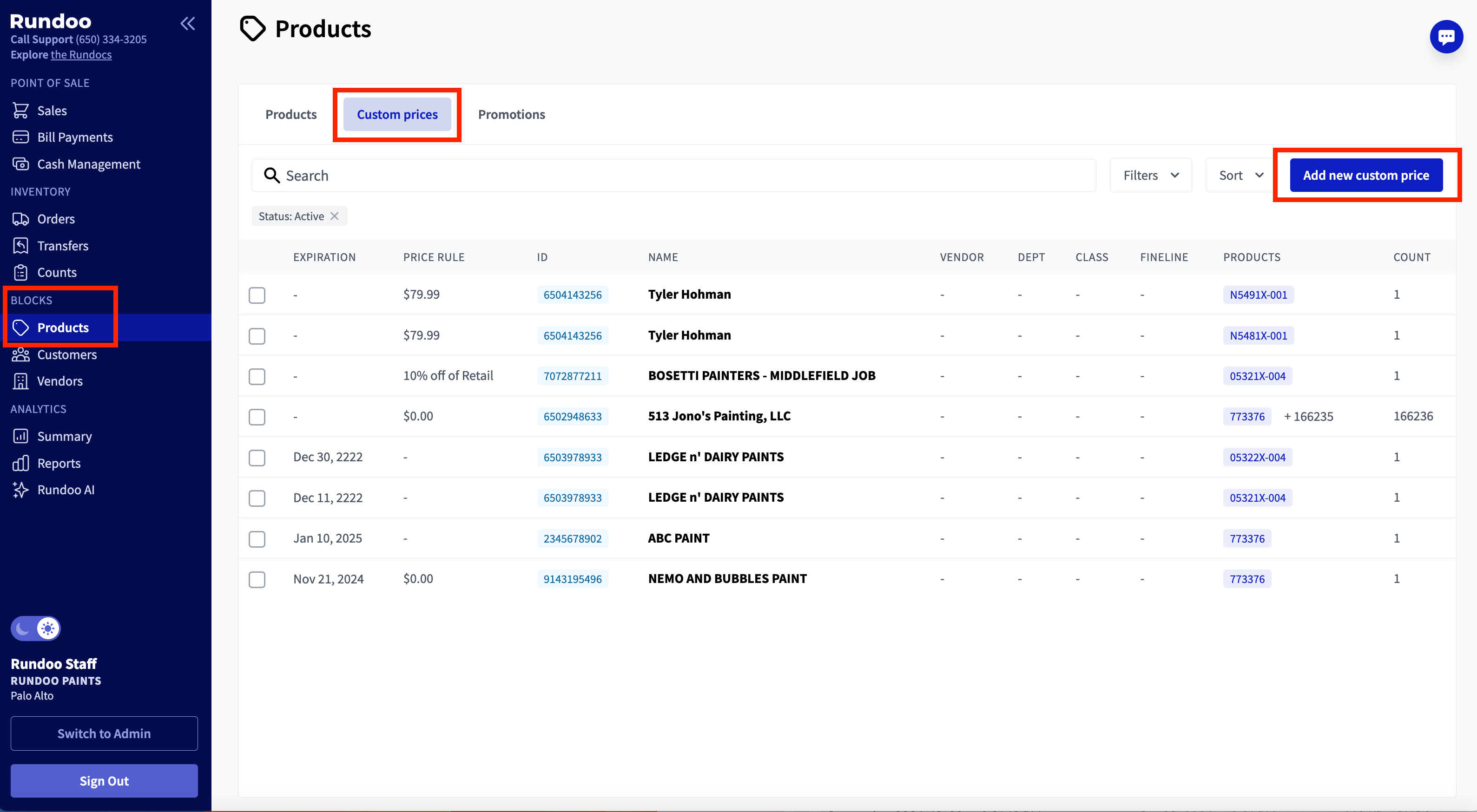Screen dimensions: 1477x812
Task: Expand the Filters dropdown
Action: 1150,175
